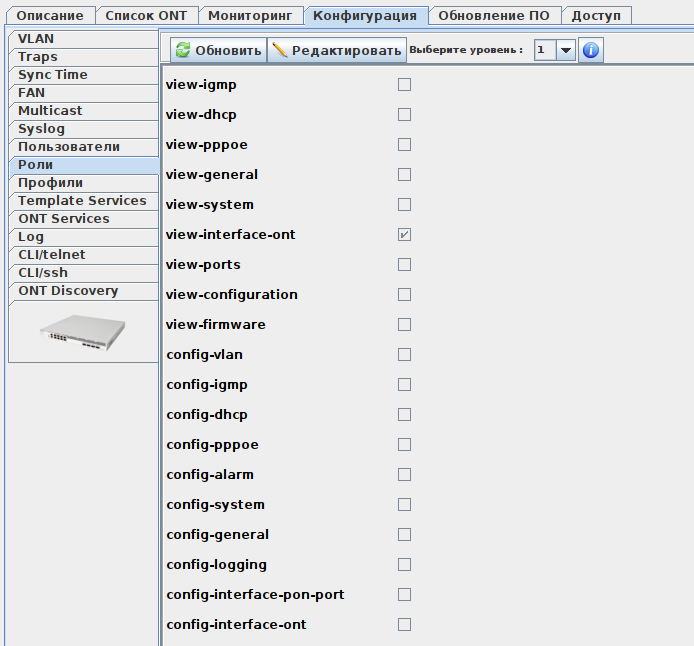Enable the config-igmp checkbox
Screen dimensions: 694x646
(404, 385)
